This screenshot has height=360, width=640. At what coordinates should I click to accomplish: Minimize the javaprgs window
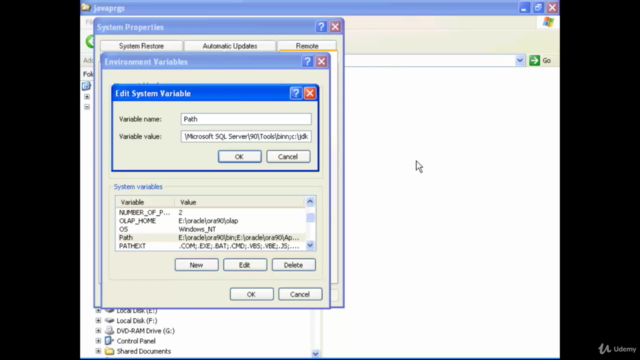tap(524, 7)
